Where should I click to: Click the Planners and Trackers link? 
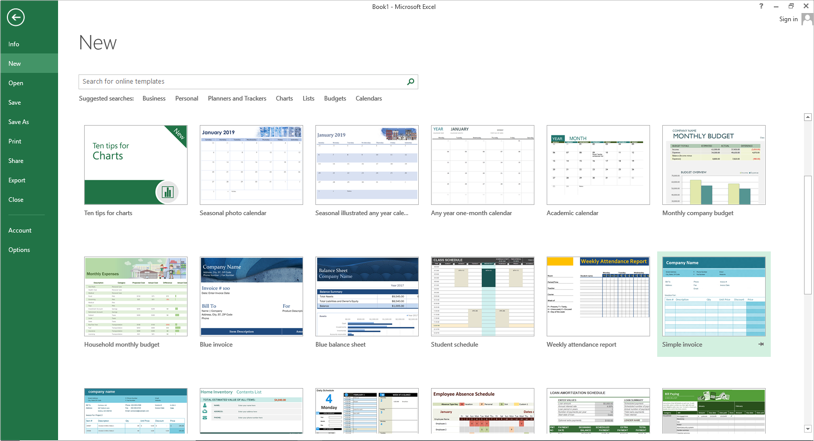point(237,99)
